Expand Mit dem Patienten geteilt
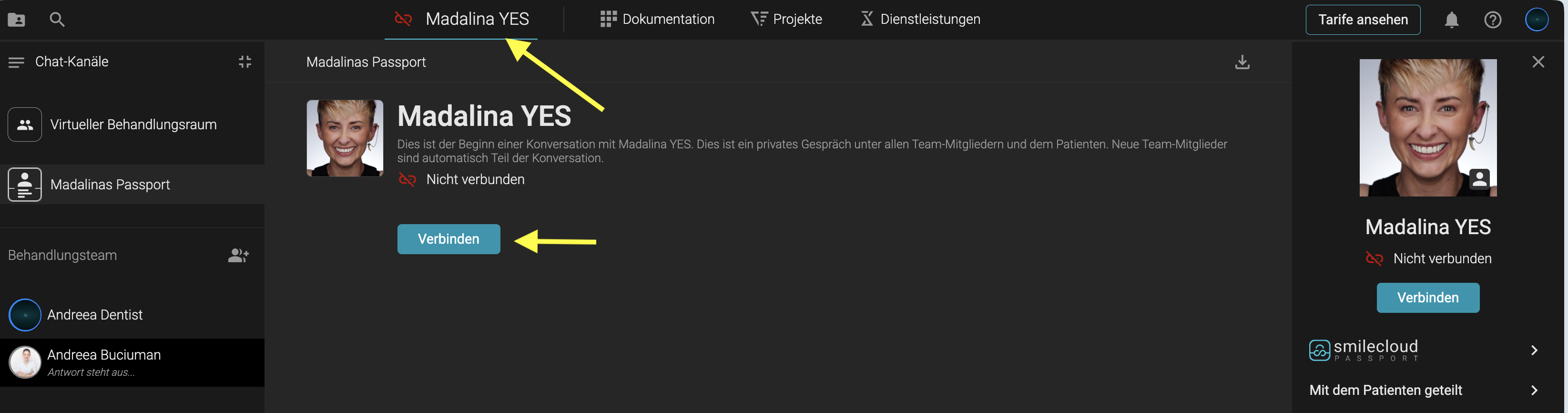The image size is (1568, 413). click(x=1533, y=391)
